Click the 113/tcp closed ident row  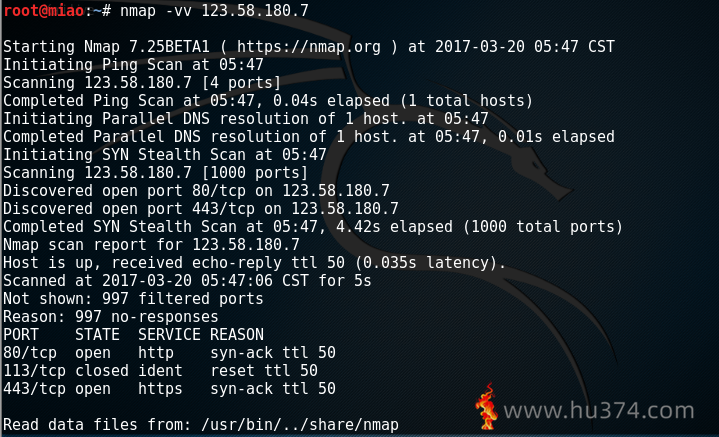(160, 371)
